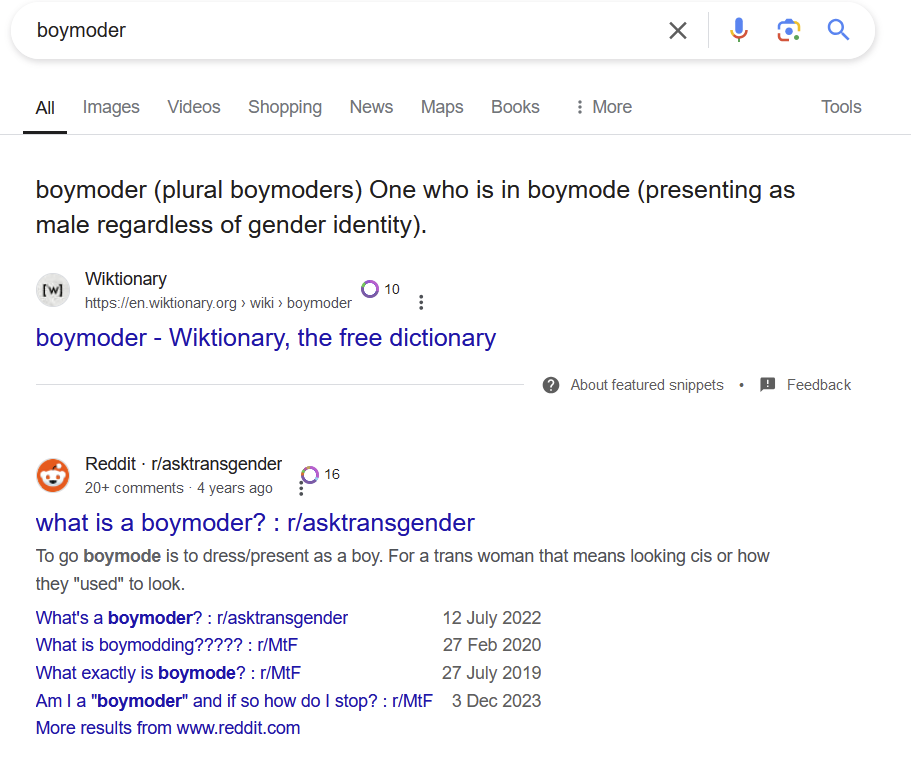The width and height of the screenshot is (911, 770).
Task: Open three-dot options for Wiktionary result
Action: click(421, 302)
